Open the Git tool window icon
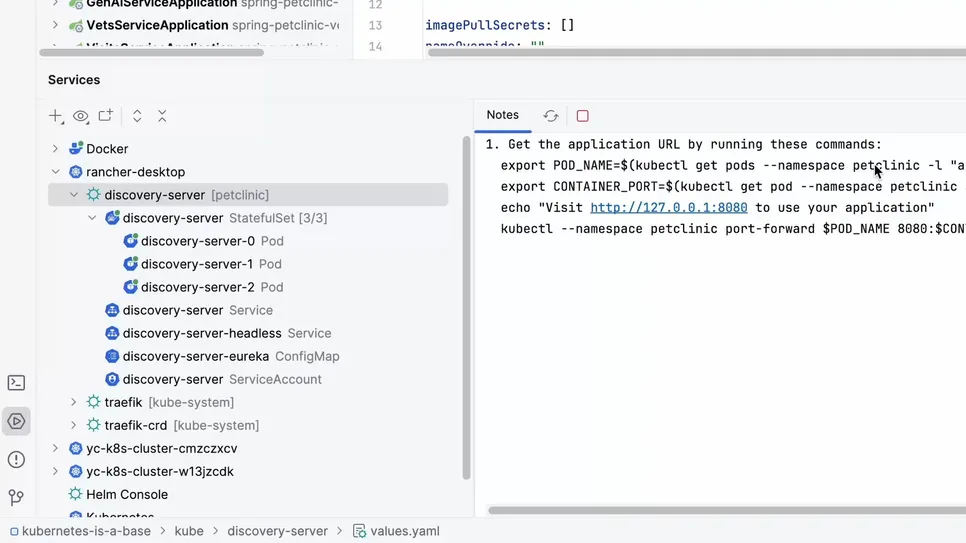This screenshot has height=543, width=966. click(x=16, y=497)
